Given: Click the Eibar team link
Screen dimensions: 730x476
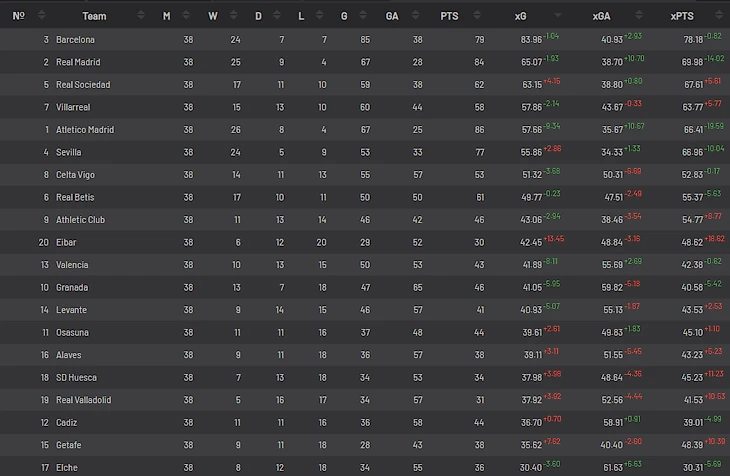Looking at the screenshot, I should click(x=66, y=242).
